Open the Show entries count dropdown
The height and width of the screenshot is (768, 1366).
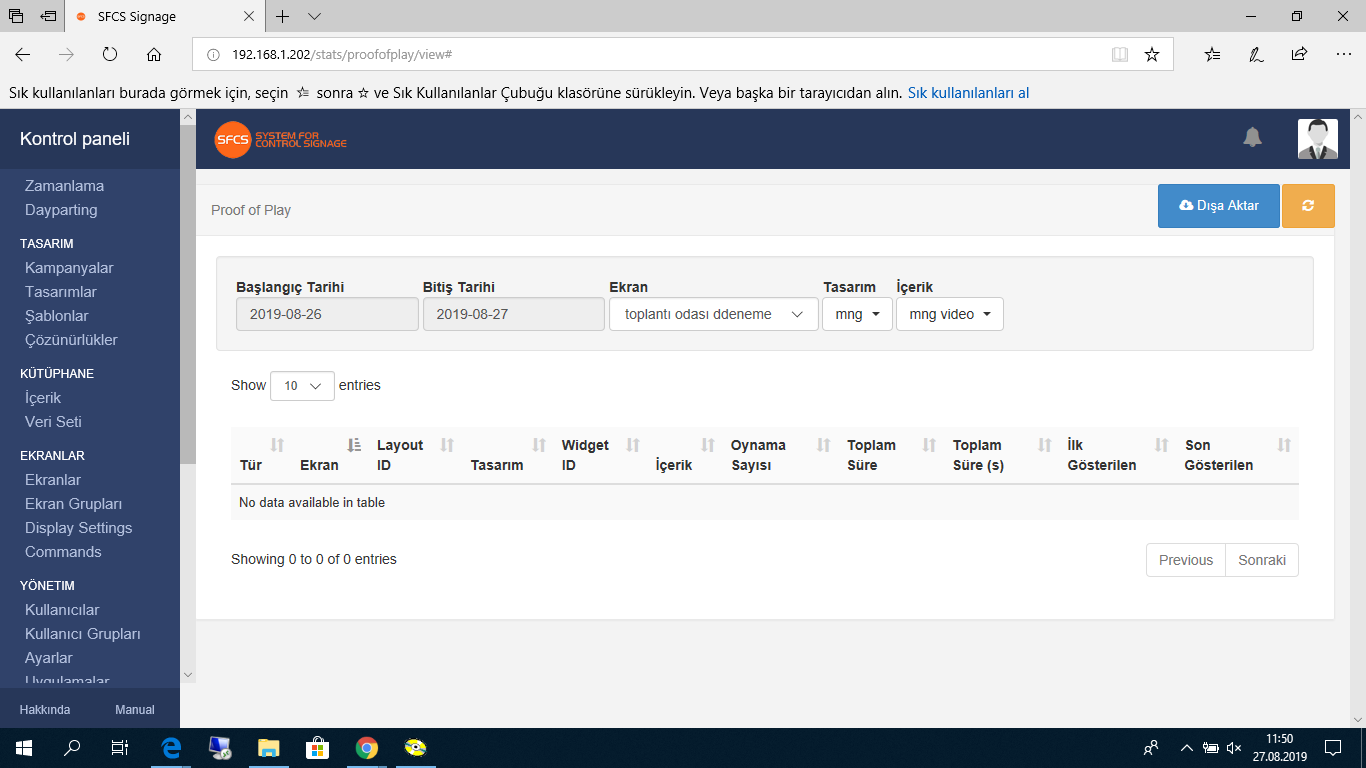[x=302, y=386]
